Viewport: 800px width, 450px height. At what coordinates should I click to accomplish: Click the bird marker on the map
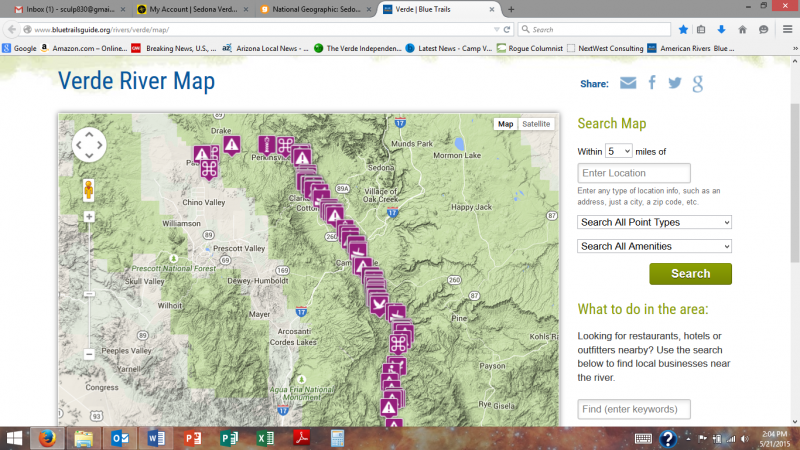pos(379,304)
